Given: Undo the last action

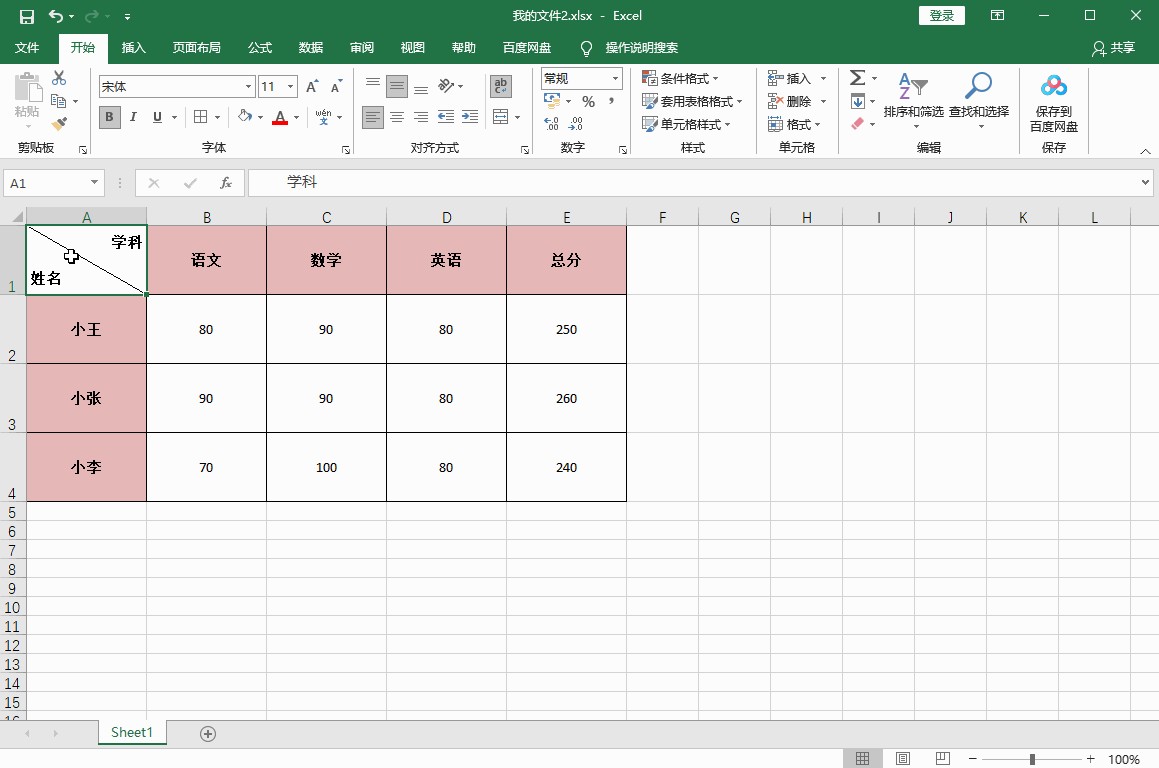Looking at the screenshot, I should point(56,16).
